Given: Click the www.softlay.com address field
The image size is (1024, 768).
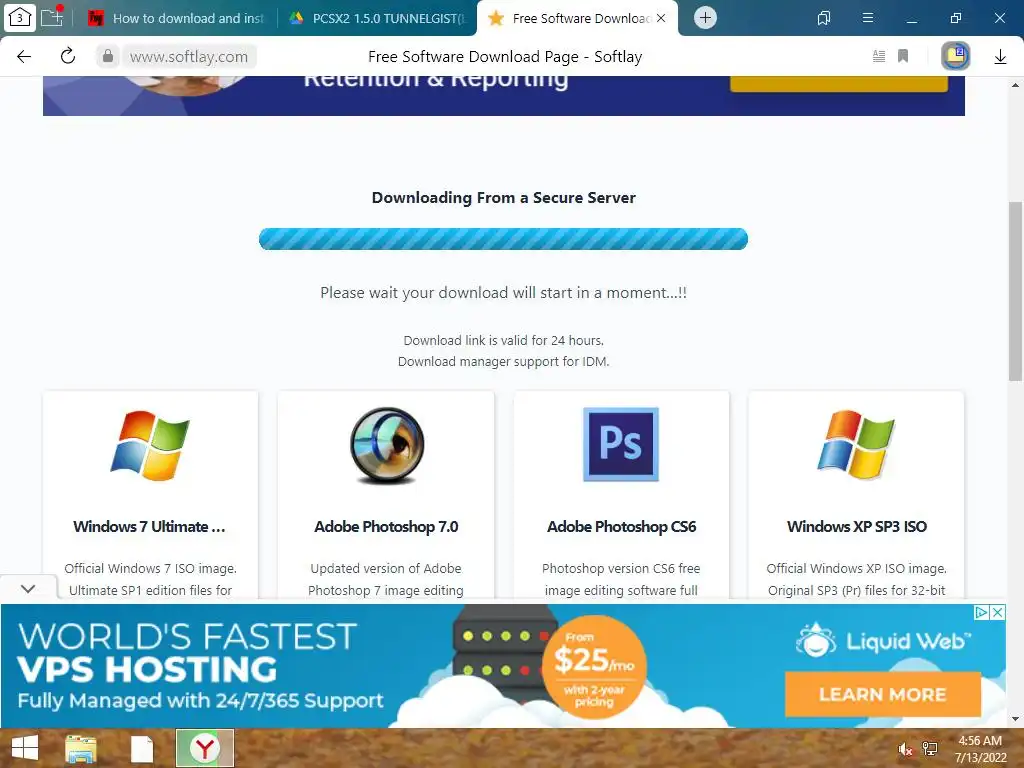Looking at the screenshot, I should (189, 57).
